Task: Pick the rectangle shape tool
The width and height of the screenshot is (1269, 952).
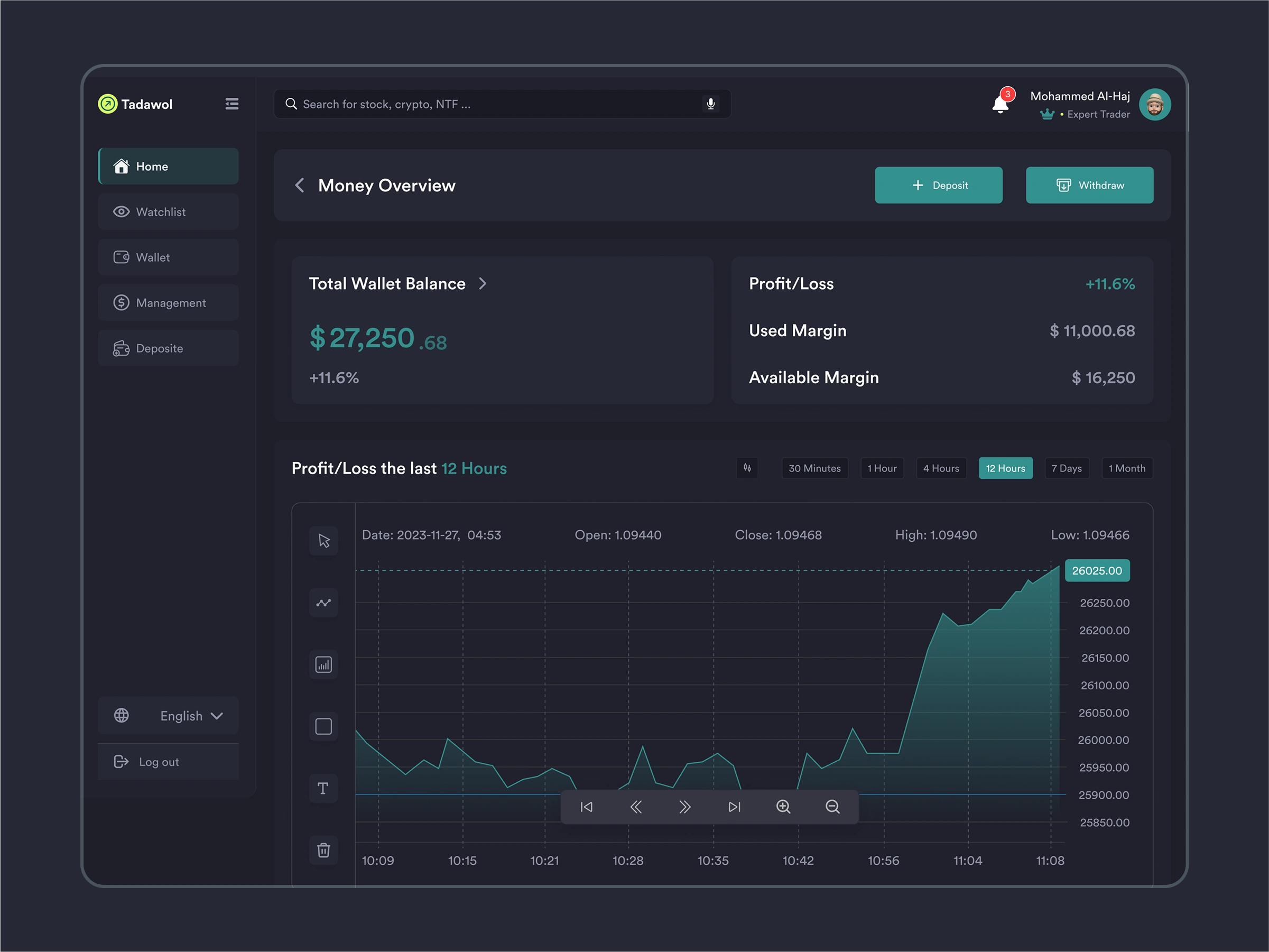Action: (x=323, y=726)
